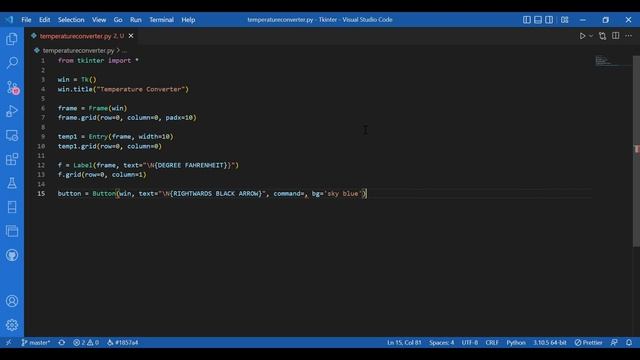
Task: Click the text "Temperature Converter" on line 4
Action: [142, 89]
